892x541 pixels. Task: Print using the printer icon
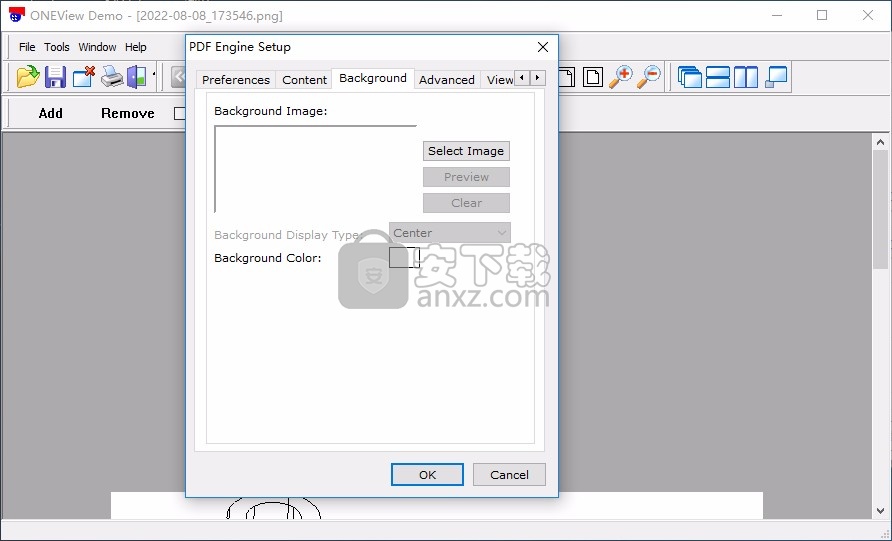112,77
